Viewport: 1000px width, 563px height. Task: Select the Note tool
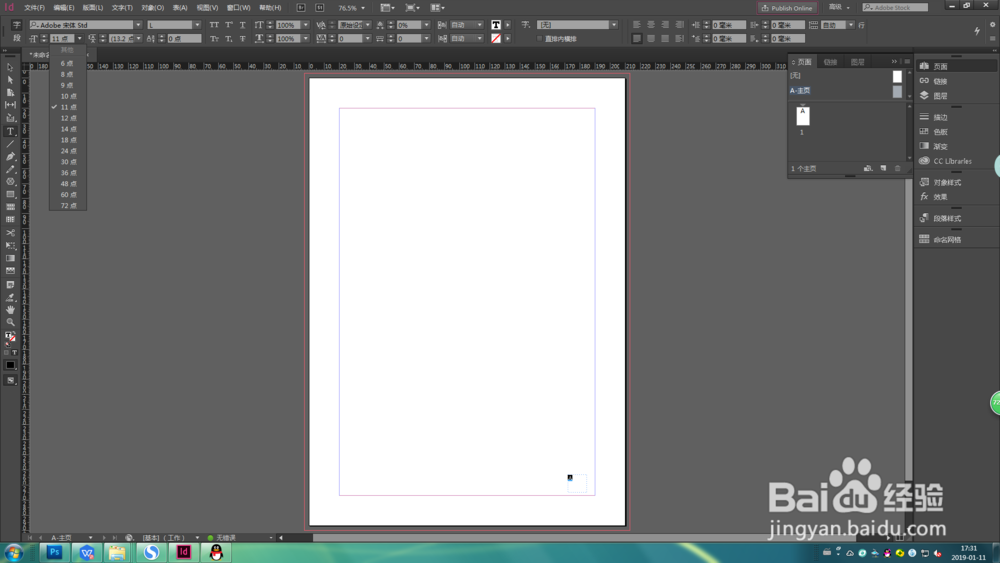[x=10, y=284]
